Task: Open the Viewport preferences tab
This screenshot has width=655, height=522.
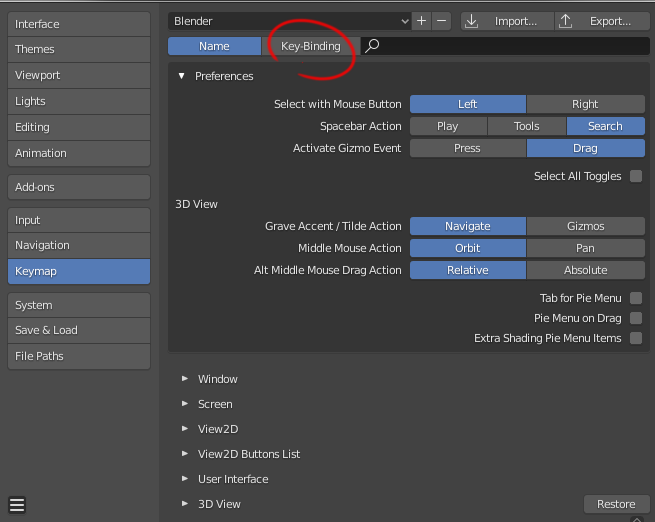Action: pos(79,75)
